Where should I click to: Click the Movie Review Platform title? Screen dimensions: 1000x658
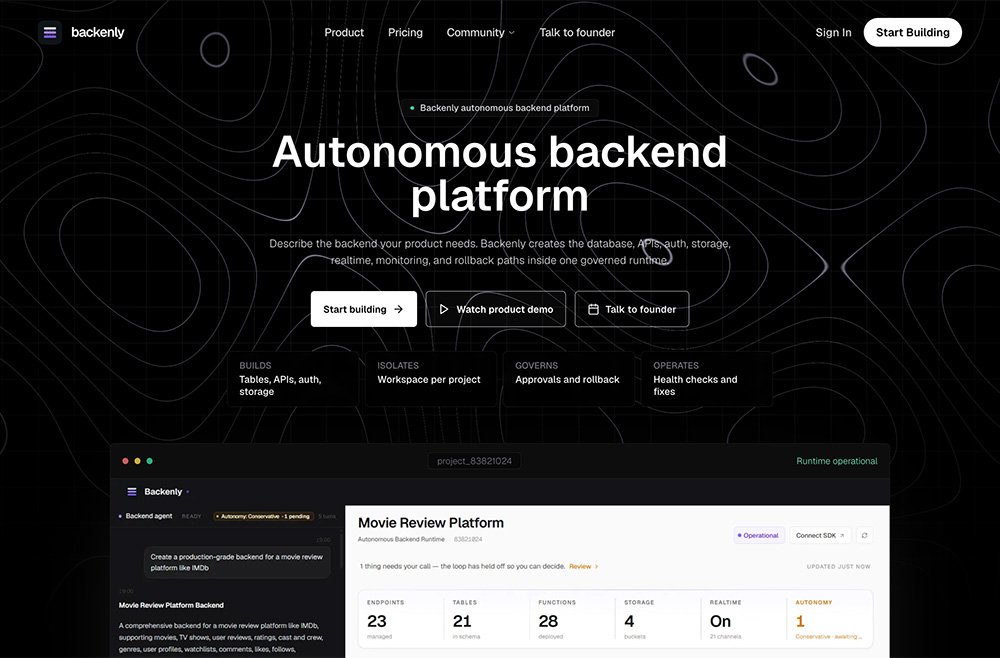point(430,523)
